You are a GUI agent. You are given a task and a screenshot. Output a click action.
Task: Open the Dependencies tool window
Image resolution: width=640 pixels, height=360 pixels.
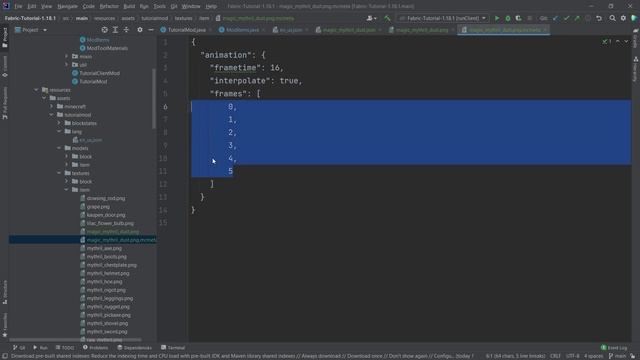[x=134, y=348]
